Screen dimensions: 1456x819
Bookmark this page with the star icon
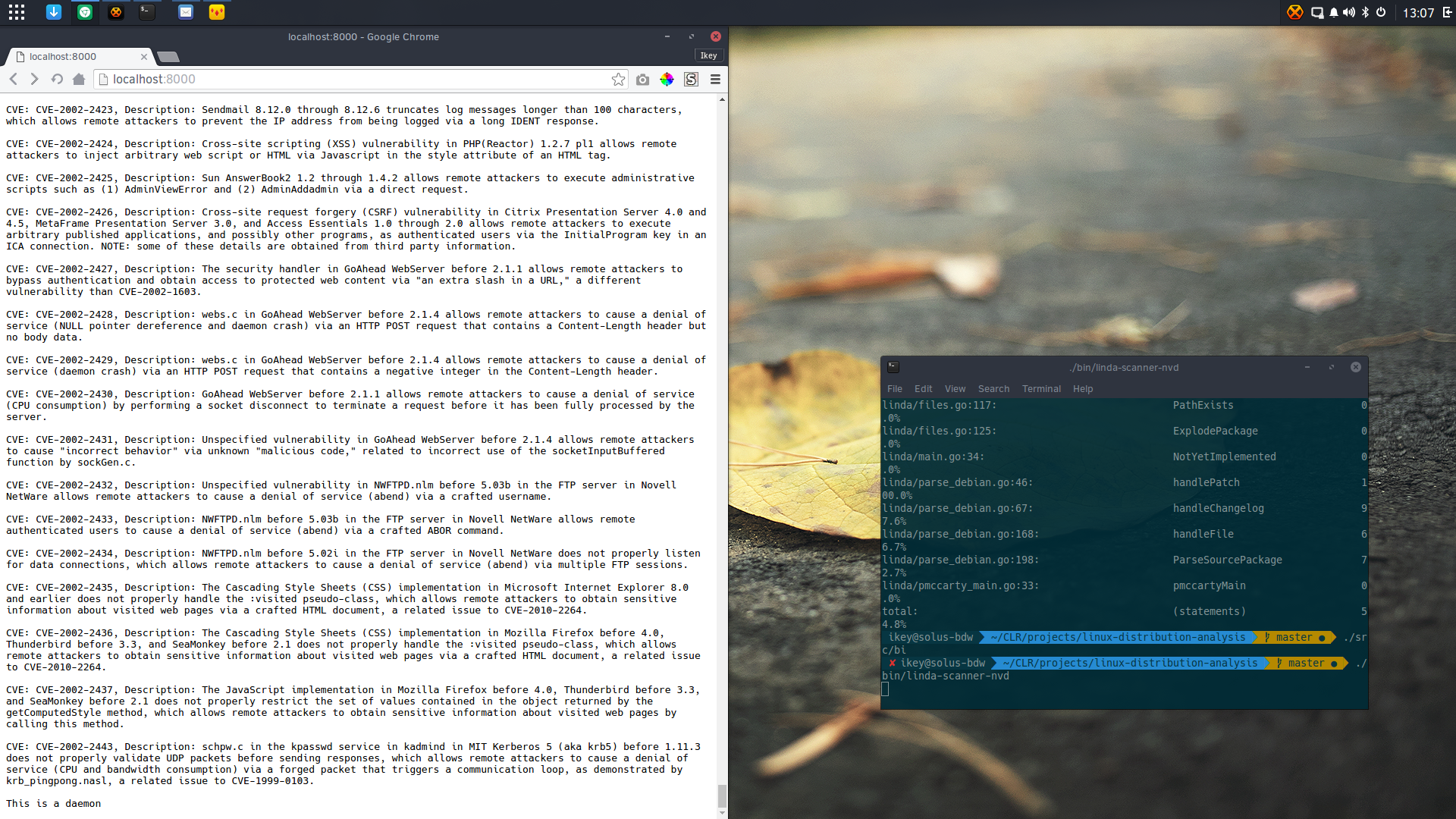619,79
